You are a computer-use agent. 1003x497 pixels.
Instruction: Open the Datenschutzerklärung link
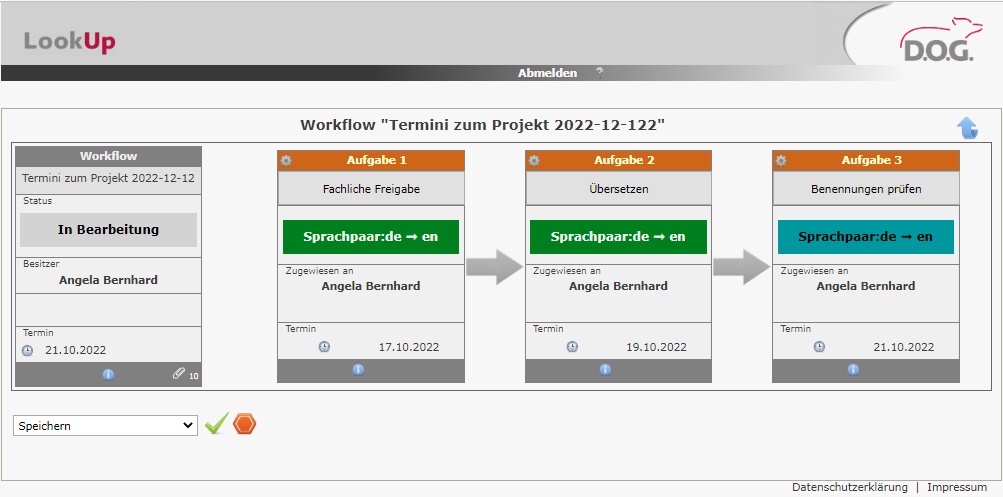[849, 487]
